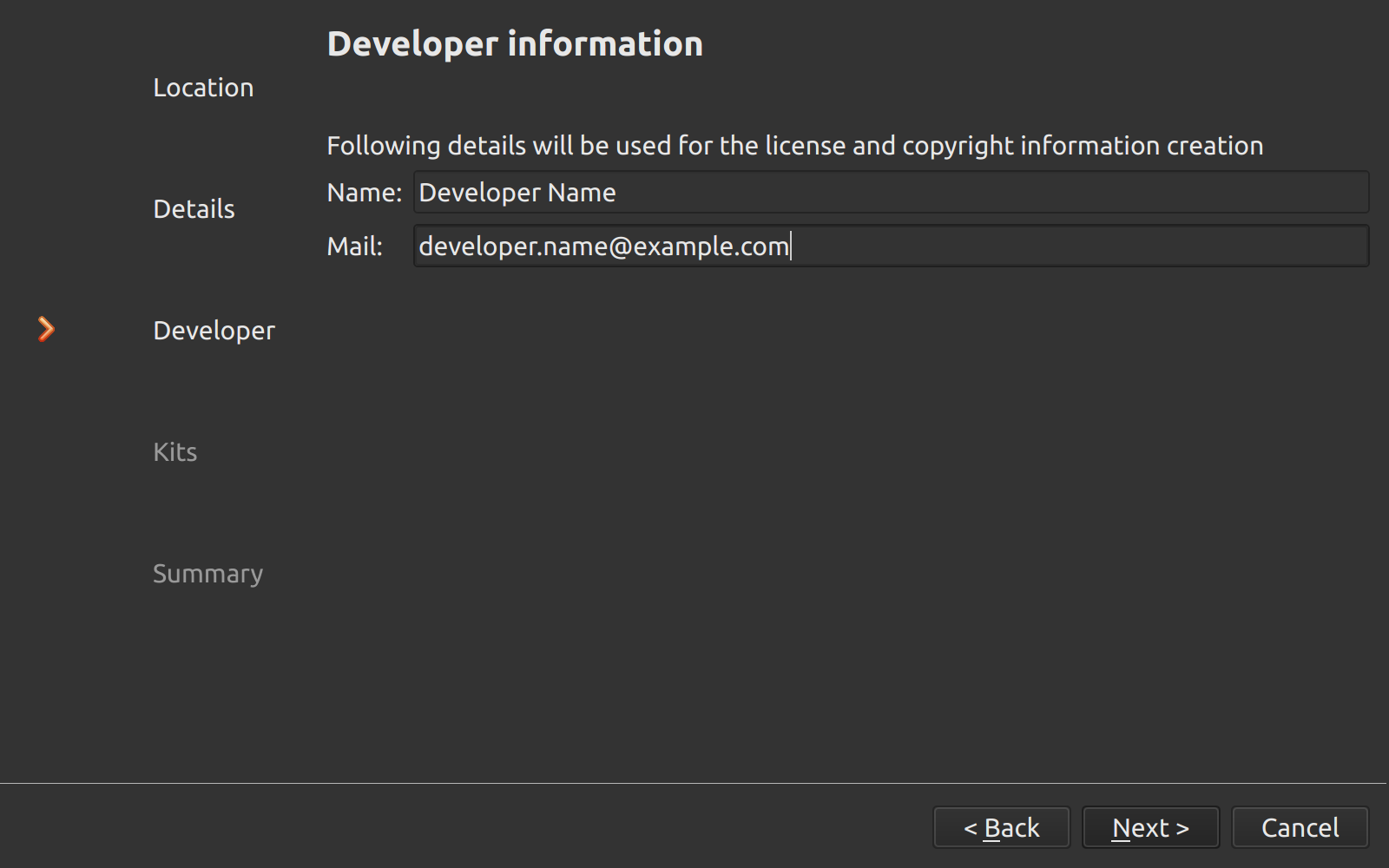Click empty right end of the Mail field
This screenshot has height=868, width=1389.
coord(1259,247)
